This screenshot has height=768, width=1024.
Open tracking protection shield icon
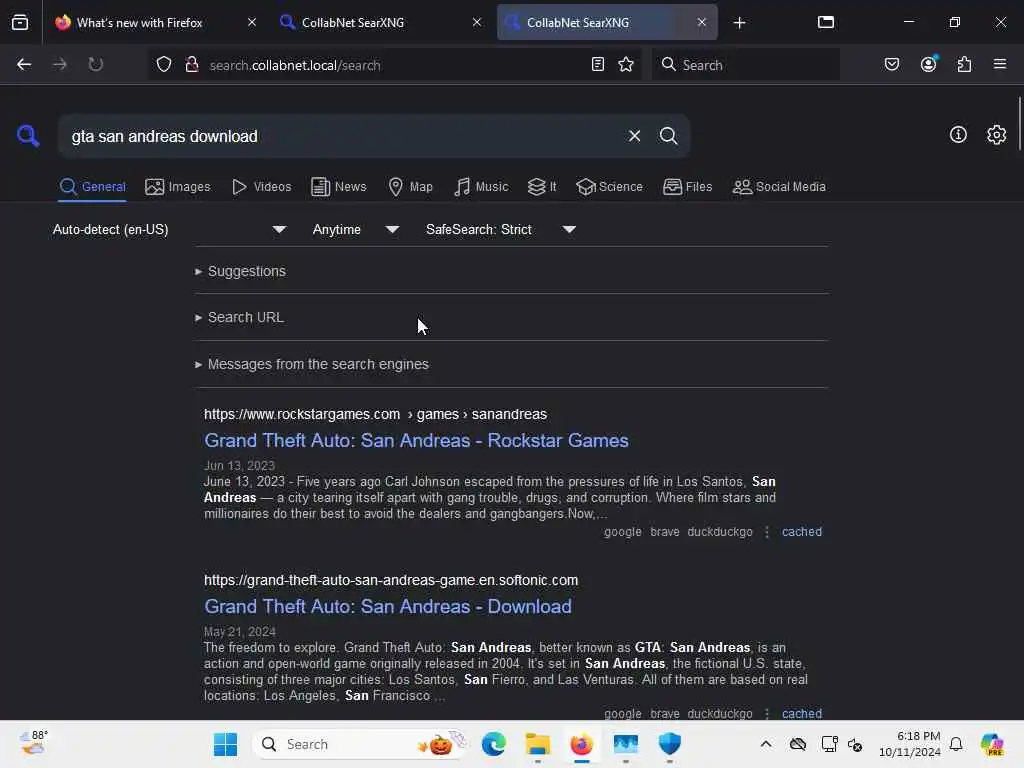[x=164, y=64]
